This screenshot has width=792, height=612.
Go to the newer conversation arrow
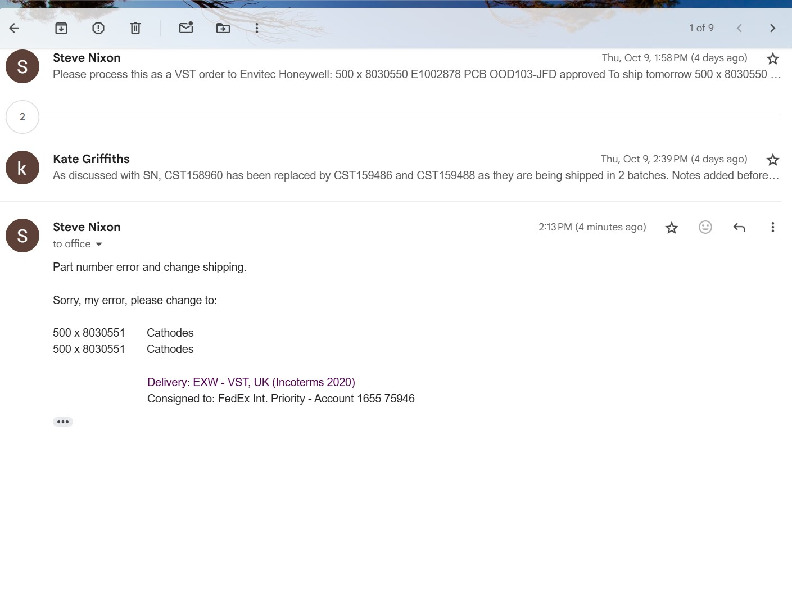(x=739, y=28)
